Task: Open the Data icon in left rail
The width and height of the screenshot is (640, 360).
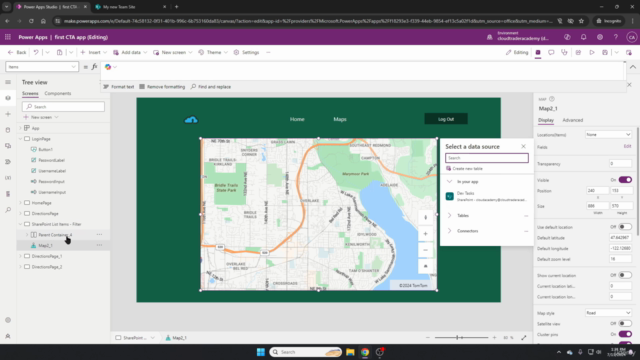Action: click(x=8, y=130)
